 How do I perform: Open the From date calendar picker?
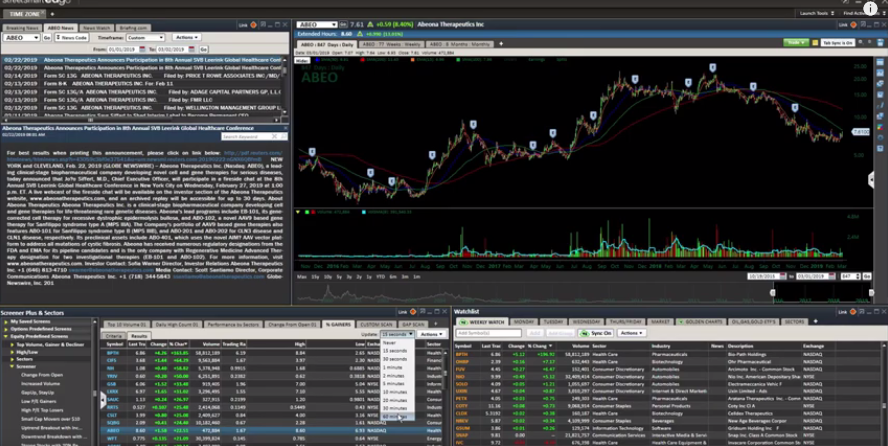point(142,49)
